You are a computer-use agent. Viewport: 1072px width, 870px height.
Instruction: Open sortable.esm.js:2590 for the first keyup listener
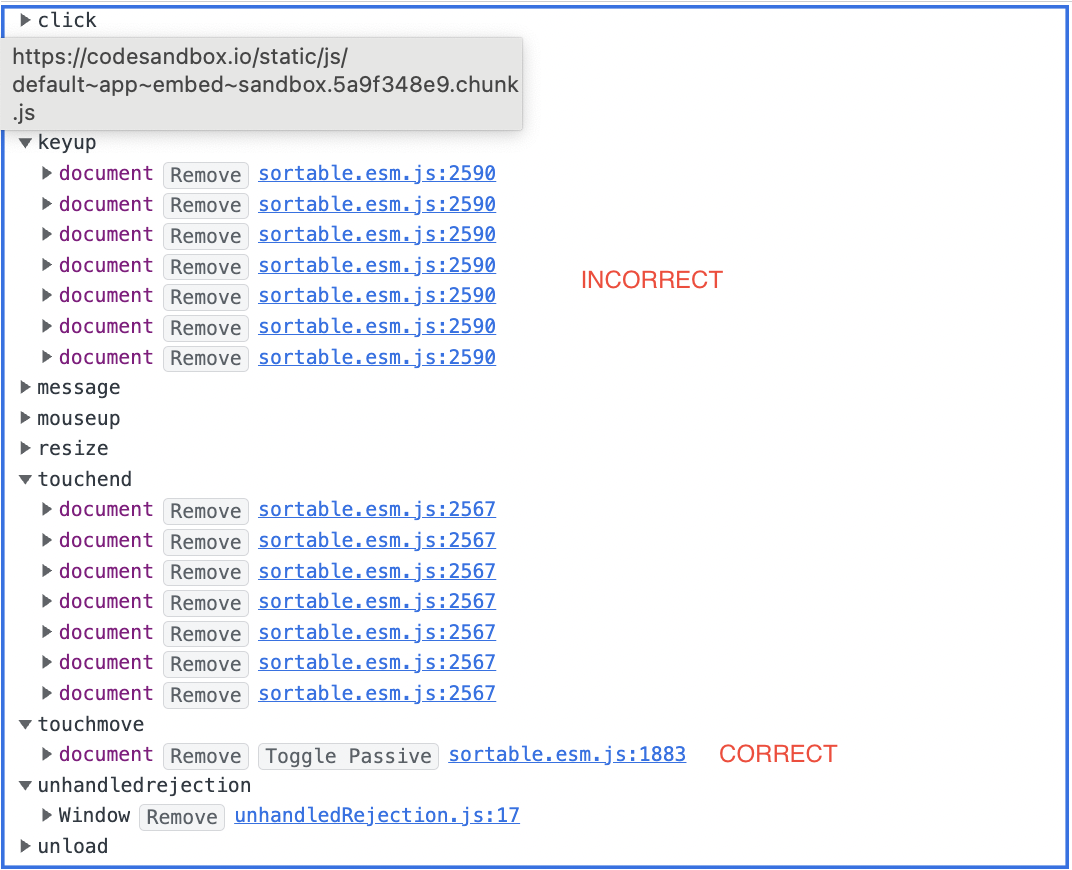[377, 173]
